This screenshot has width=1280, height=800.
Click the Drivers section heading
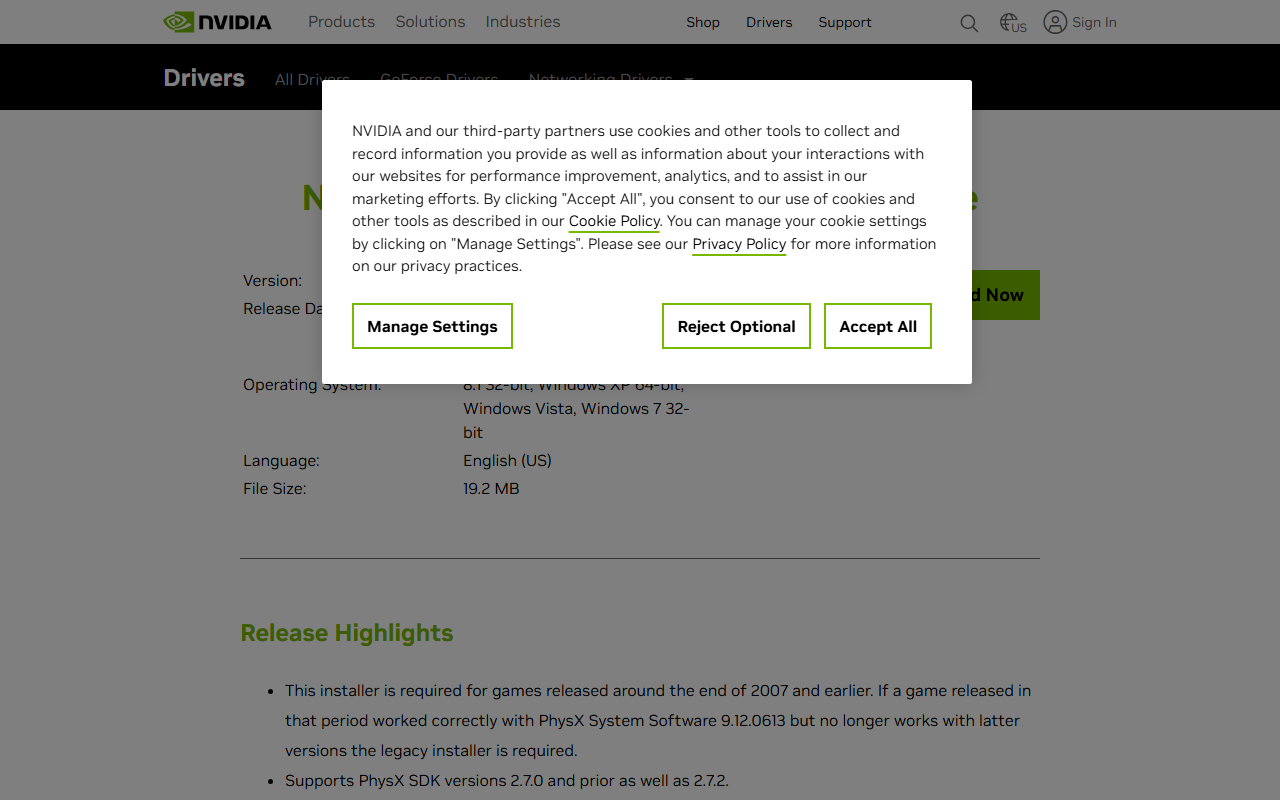click(204, 78)
